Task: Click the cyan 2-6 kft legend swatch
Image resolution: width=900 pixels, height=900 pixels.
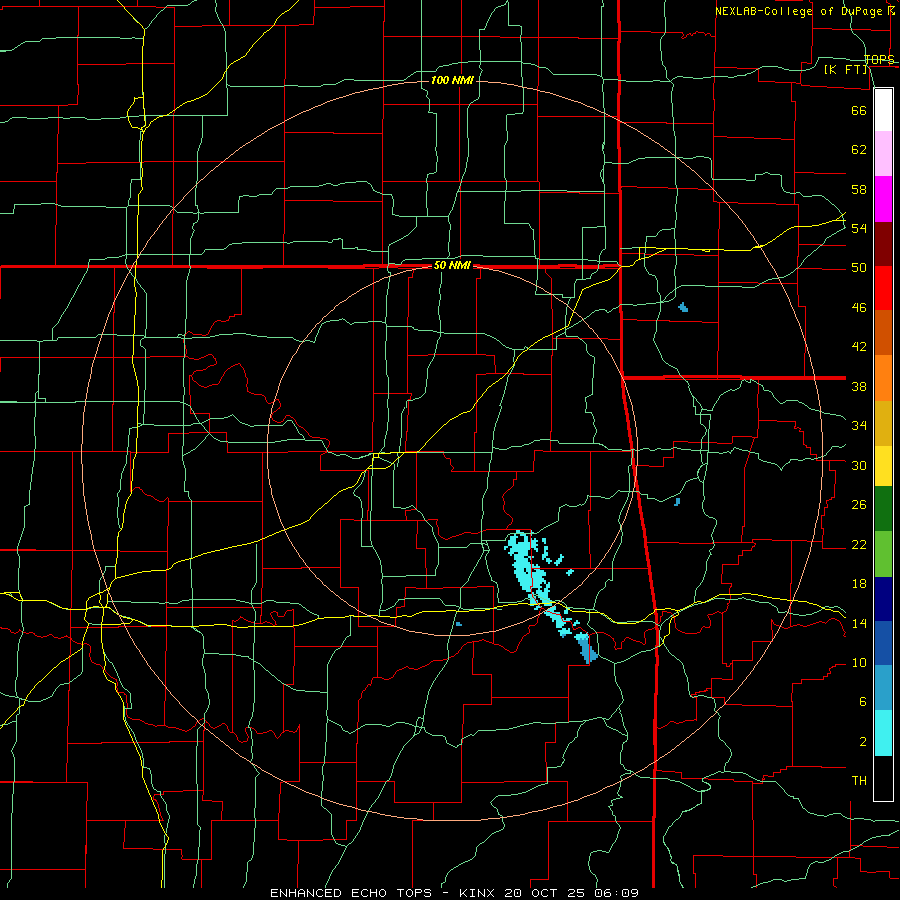Action: [x=883, y=733]
